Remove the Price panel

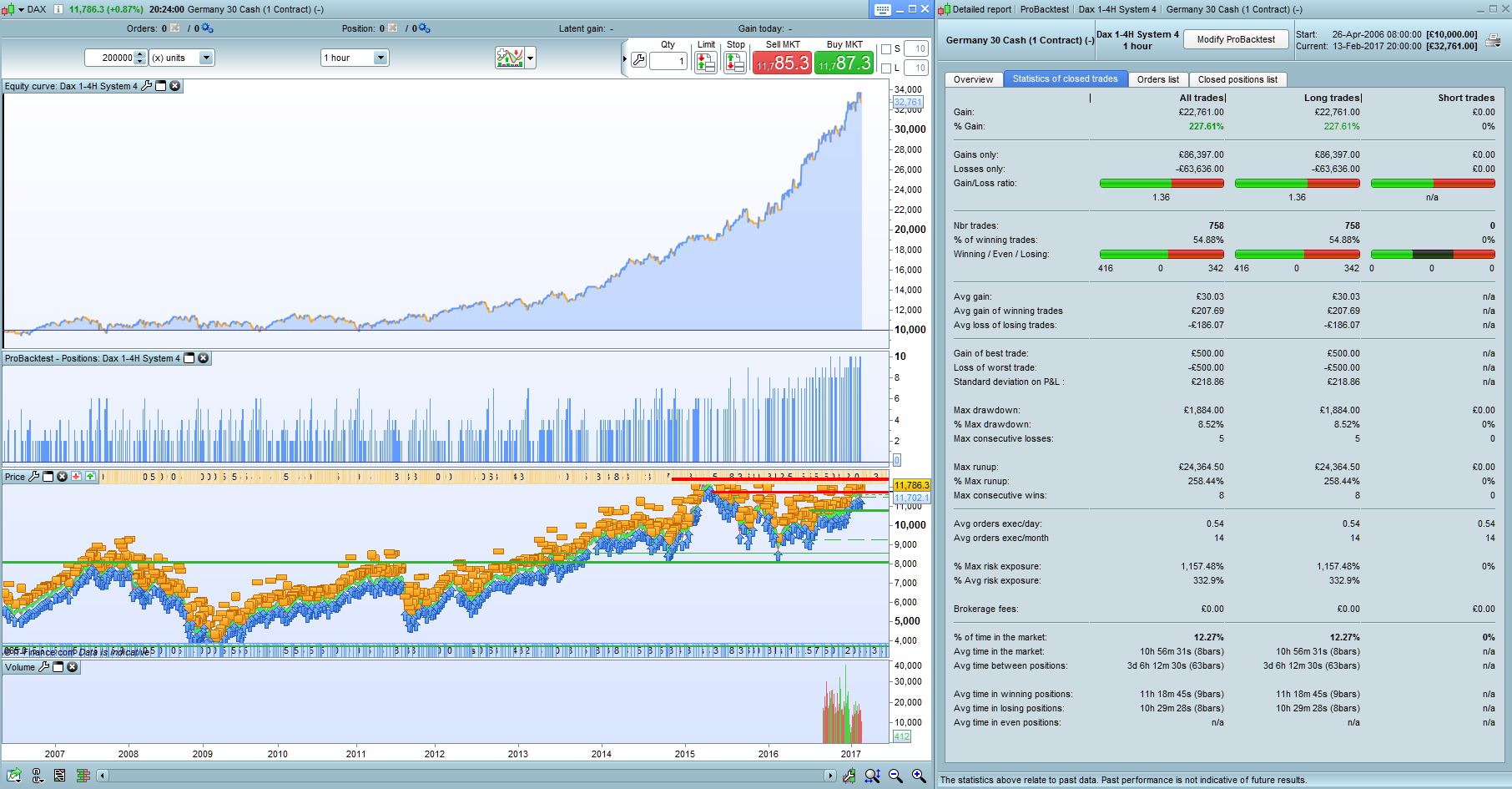coord(62,476)
